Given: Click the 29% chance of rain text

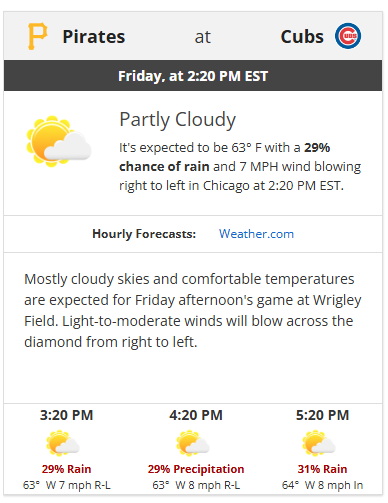Looking at the screenshot, I should coord(225,157).
